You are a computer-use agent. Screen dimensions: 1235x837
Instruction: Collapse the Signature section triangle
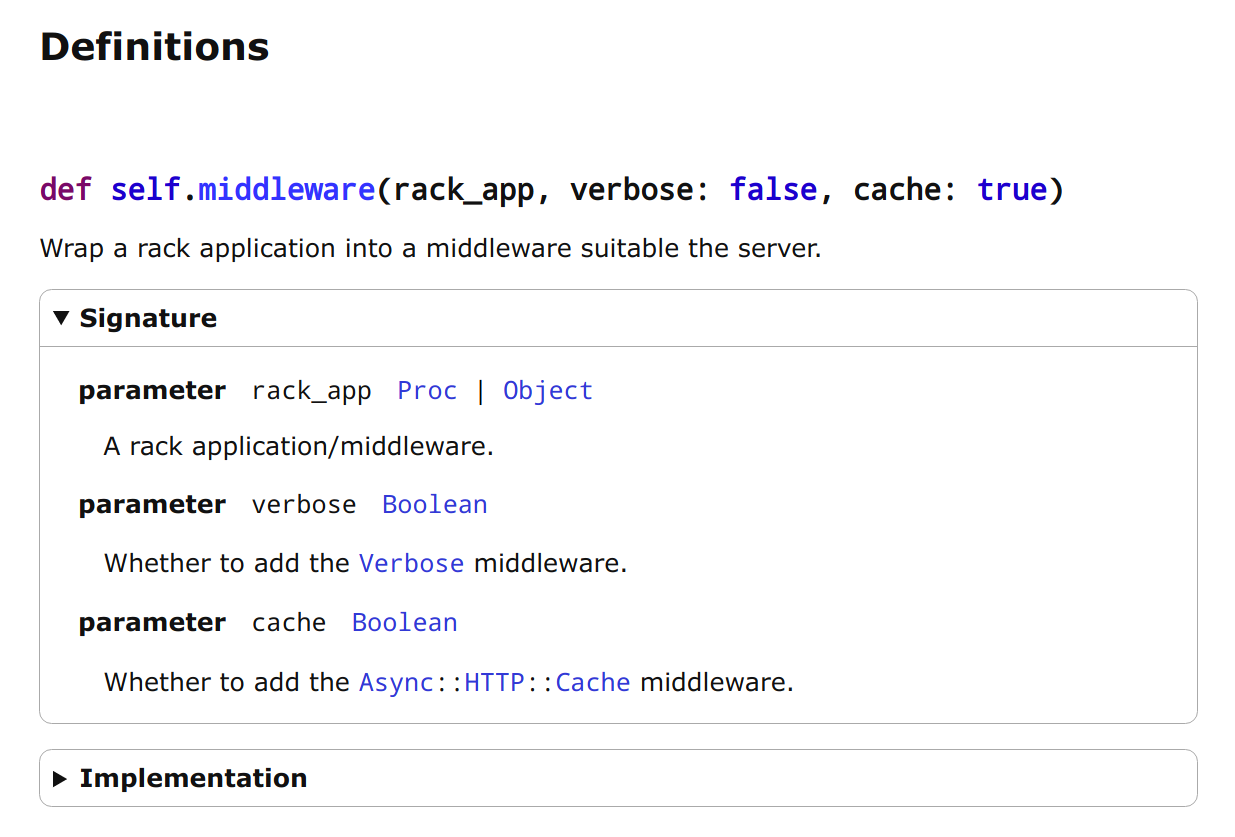coord(61,318)
